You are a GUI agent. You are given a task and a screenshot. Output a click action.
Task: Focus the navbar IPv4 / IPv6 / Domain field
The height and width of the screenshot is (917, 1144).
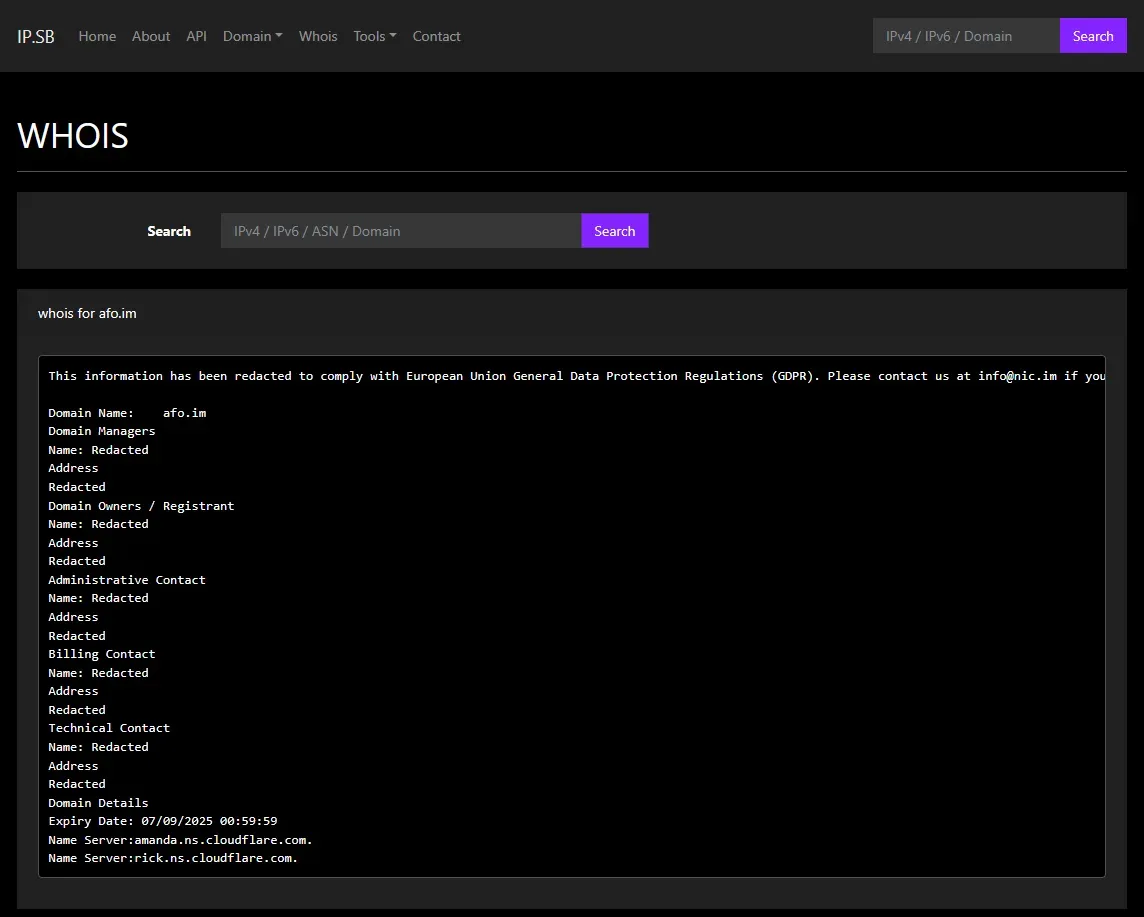coord(965,36)
